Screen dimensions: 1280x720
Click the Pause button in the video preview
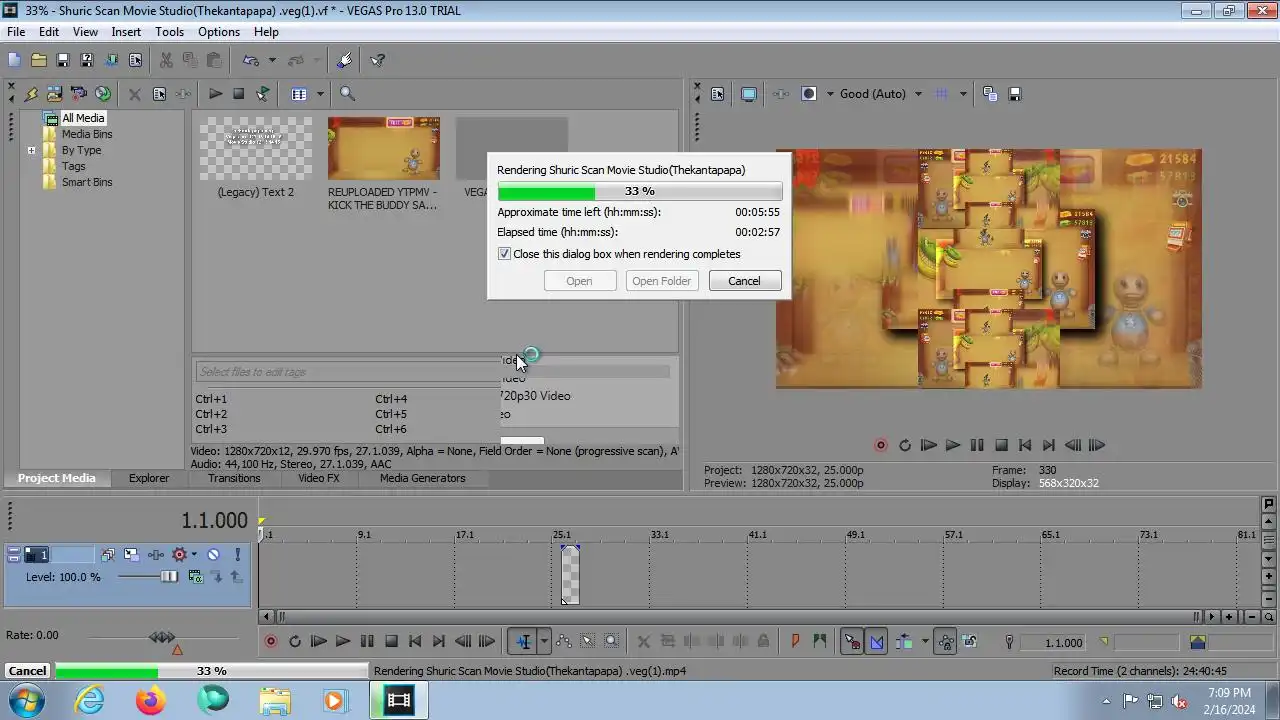click(977, 446)
